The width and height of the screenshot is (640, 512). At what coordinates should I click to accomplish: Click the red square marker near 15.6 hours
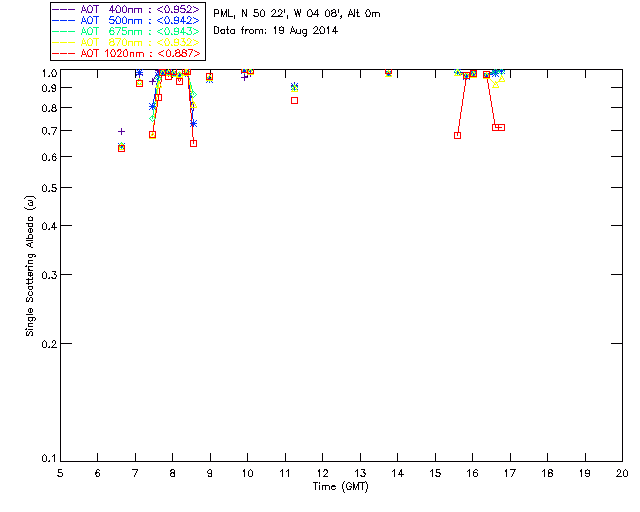pyautogui.click(x=458, y=136)
